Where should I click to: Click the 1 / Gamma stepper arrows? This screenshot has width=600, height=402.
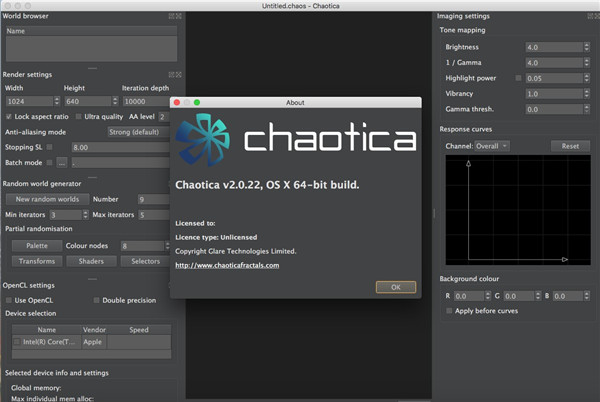click(587, 62)
